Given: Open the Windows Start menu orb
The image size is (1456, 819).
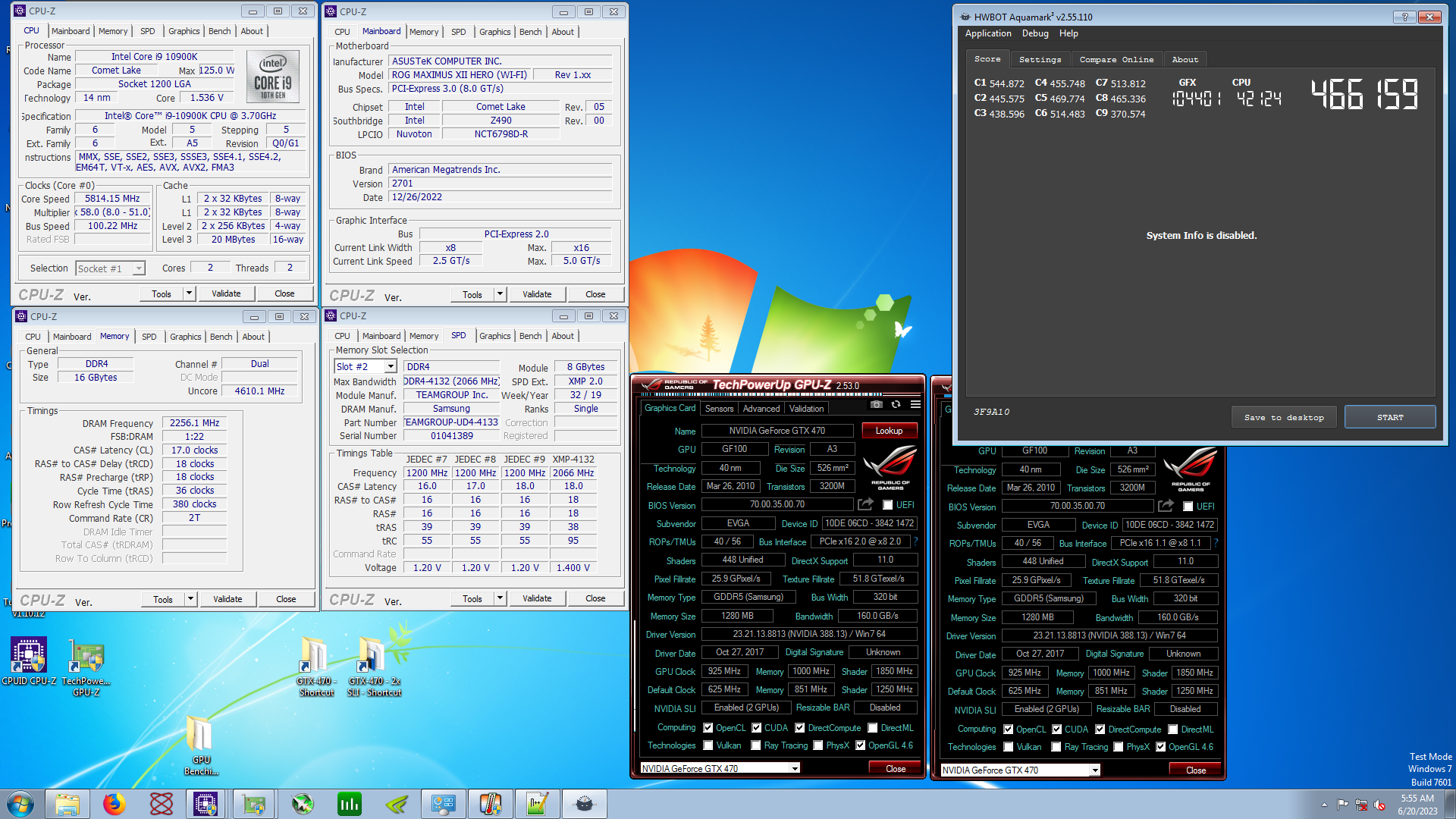Looking at the screenshot, I should coord(20,804).
